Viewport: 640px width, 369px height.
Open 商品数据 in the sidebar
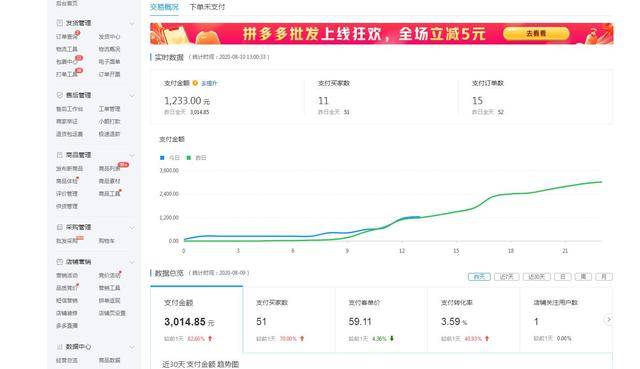coord(109,360)
